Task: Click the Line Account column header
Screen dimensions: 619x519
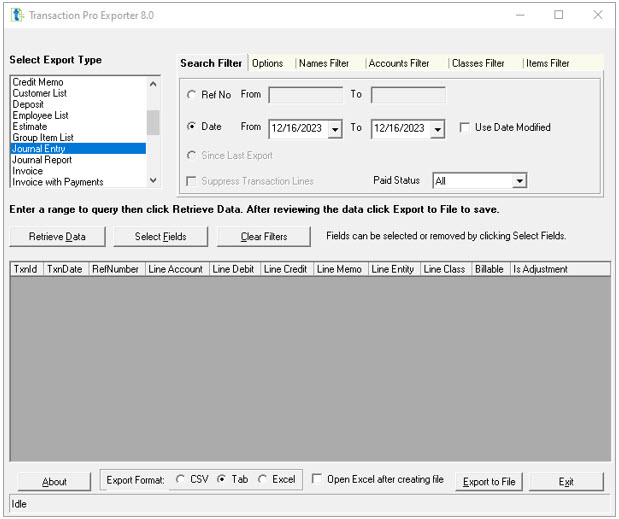Action: (177, 269)
